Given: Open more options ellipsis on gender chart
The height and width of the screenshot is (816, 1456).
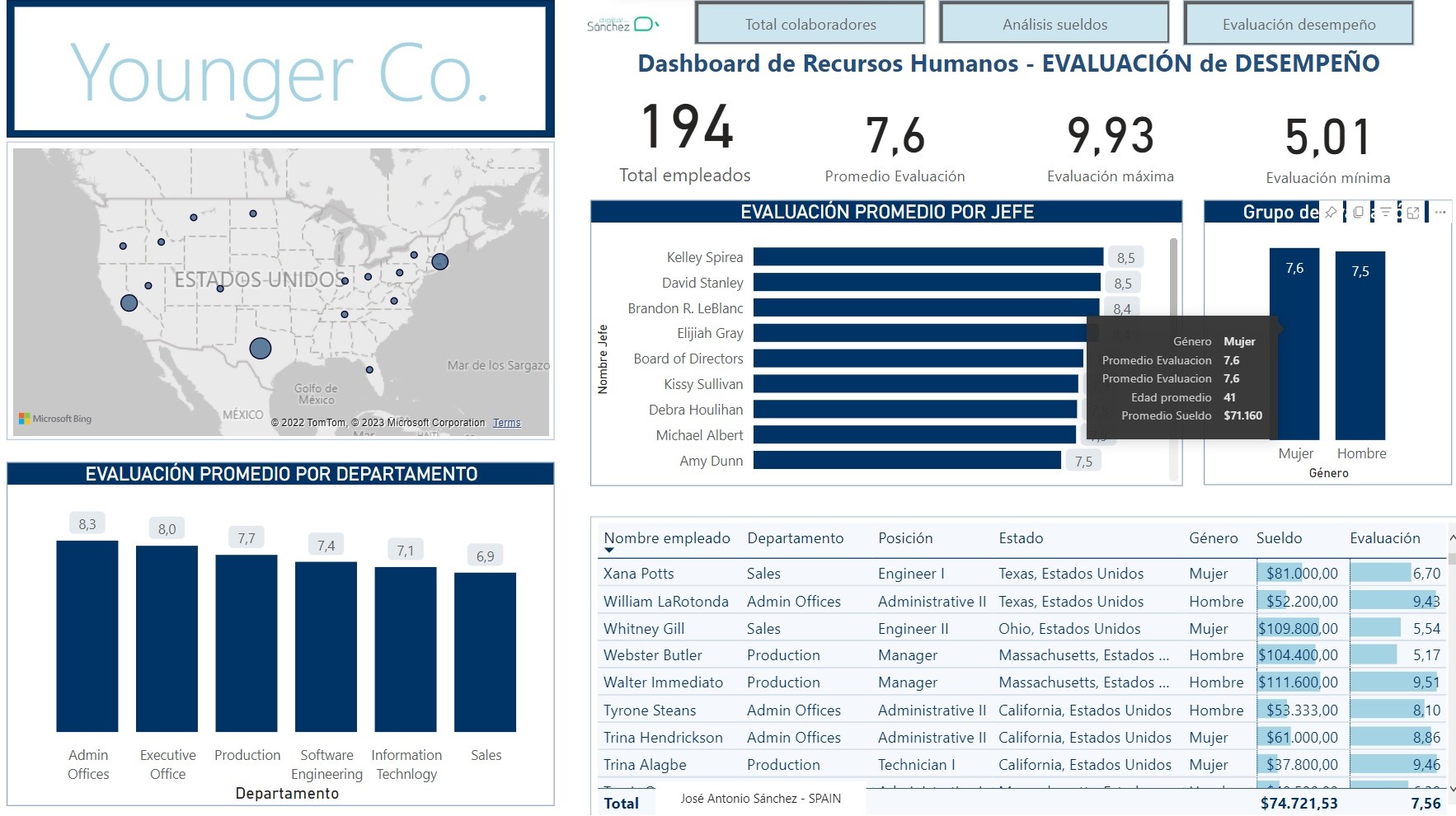Looking at the screenshot, I should (x=1440, y=213).
